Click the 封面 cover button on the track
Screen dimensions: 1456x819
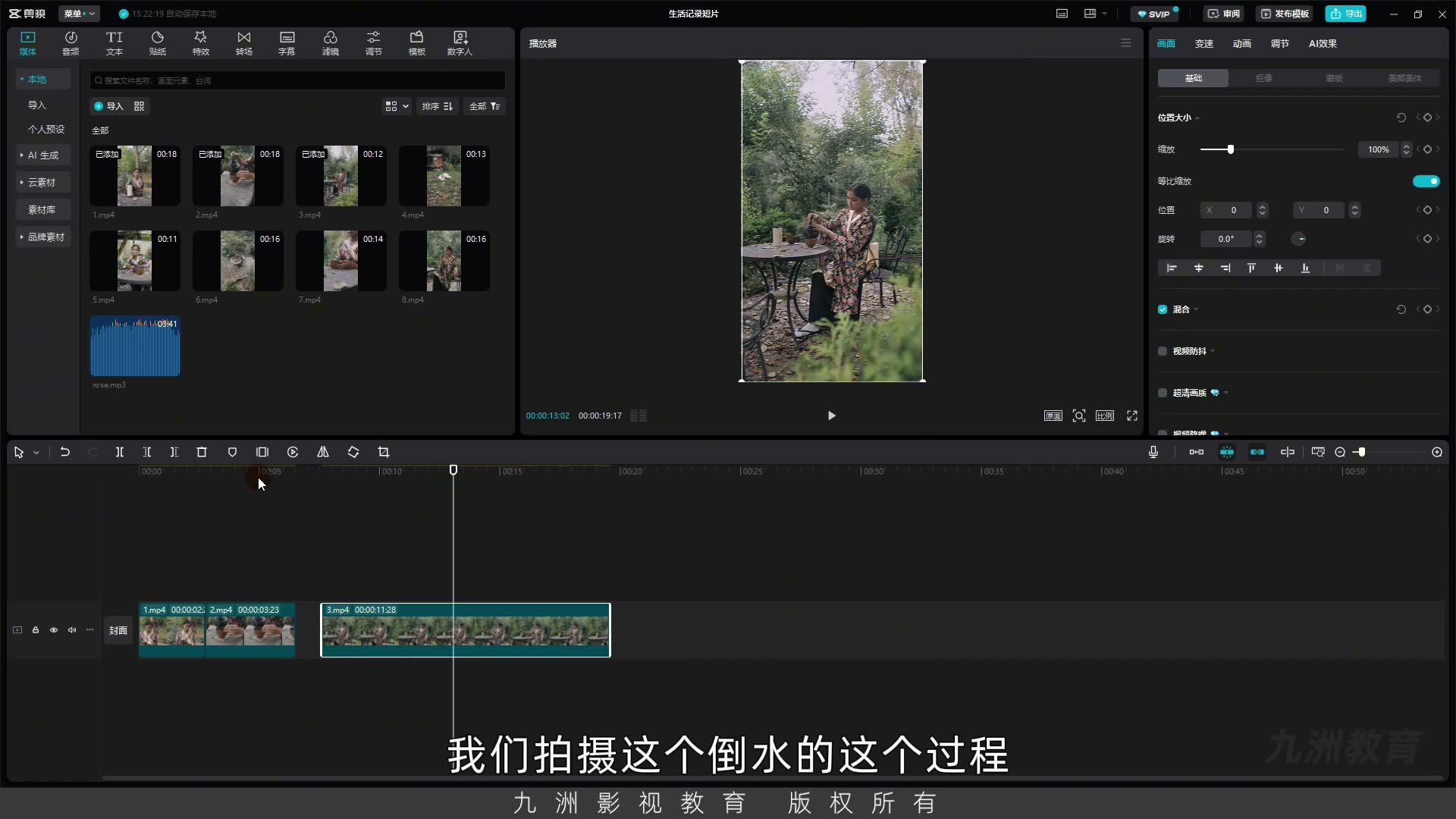click(x=118, y=630)
